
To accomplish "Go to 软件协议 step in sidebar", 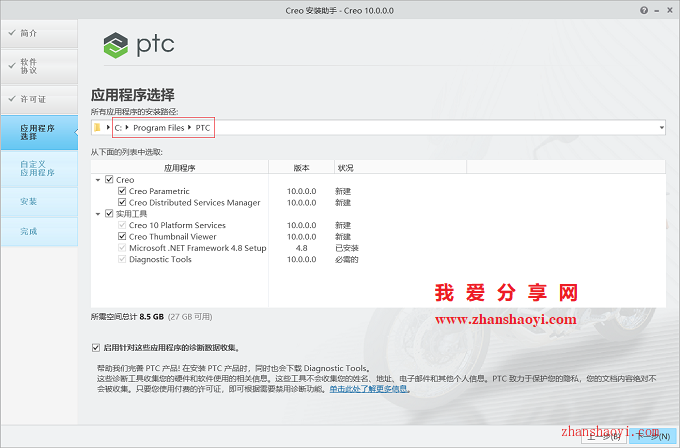I will tap(39, 66).
